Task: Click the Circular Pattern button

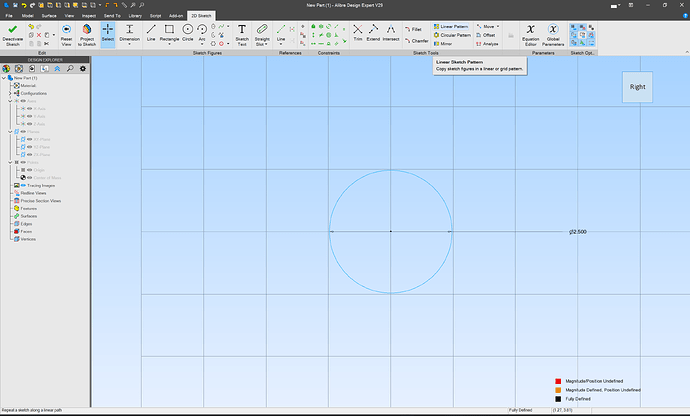Action: (452, 35)
